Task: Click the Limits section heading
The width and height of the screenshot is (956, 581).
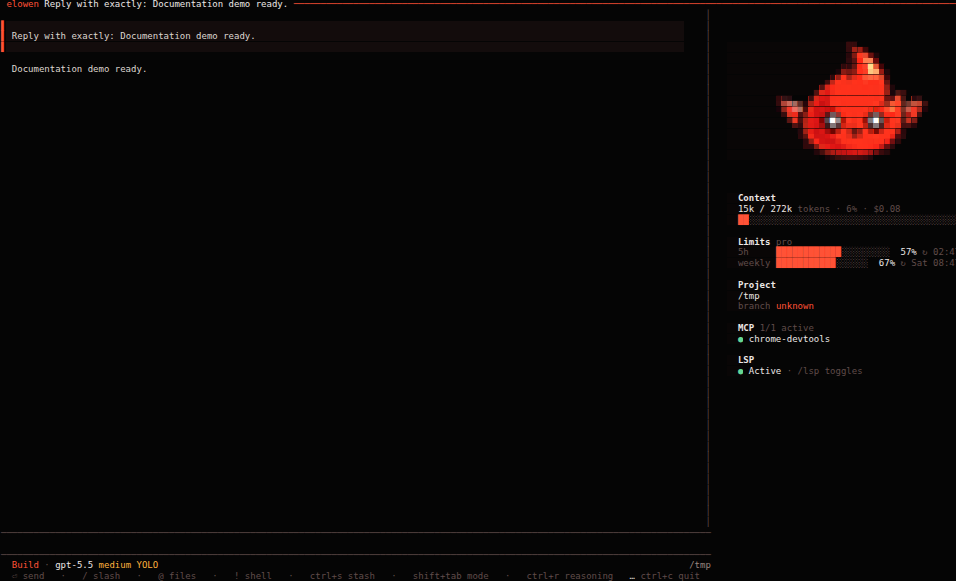Action: click(x=754, y=242)
